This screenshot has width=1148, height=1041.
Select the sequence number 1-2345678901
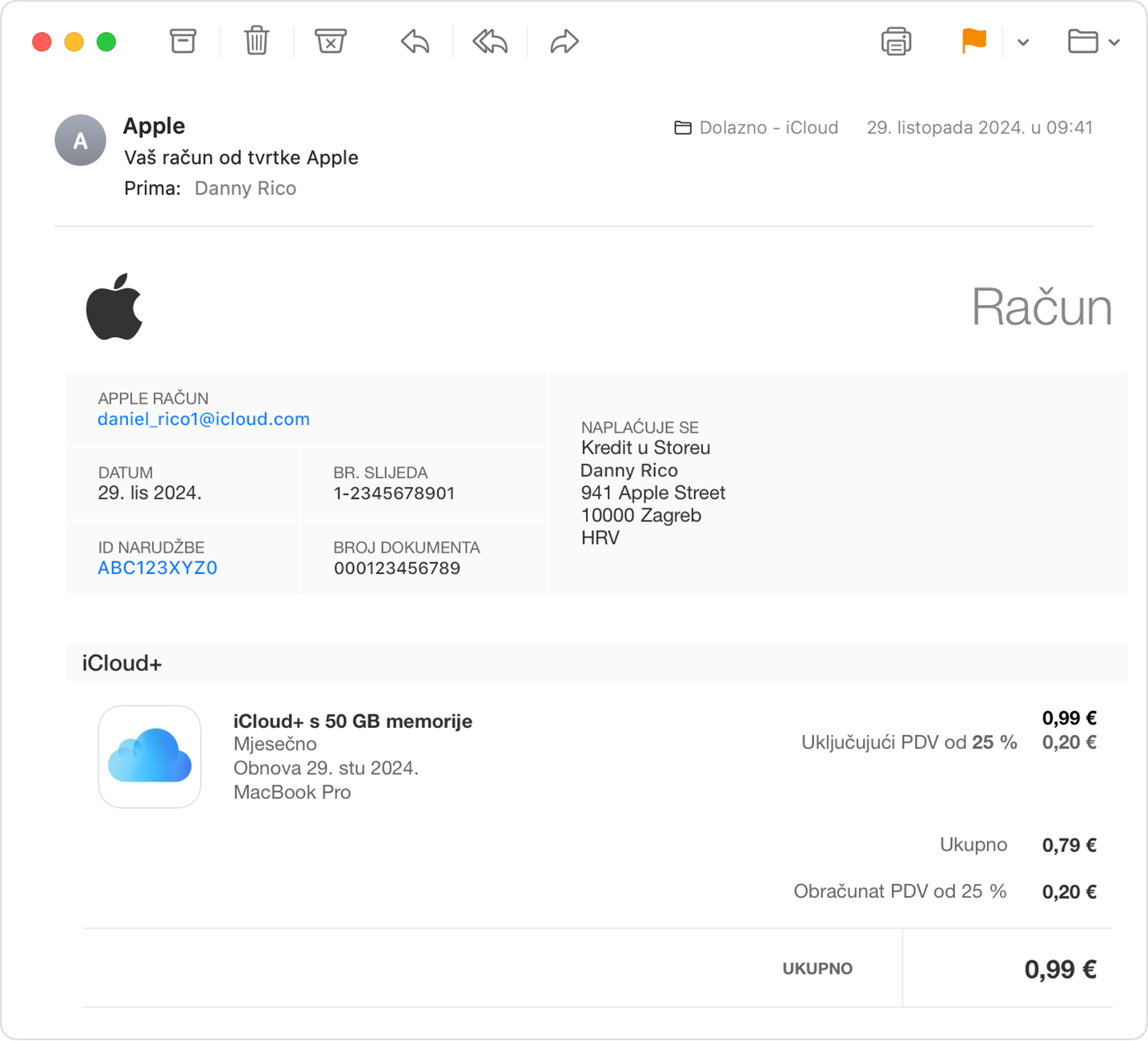coord(394,493)
